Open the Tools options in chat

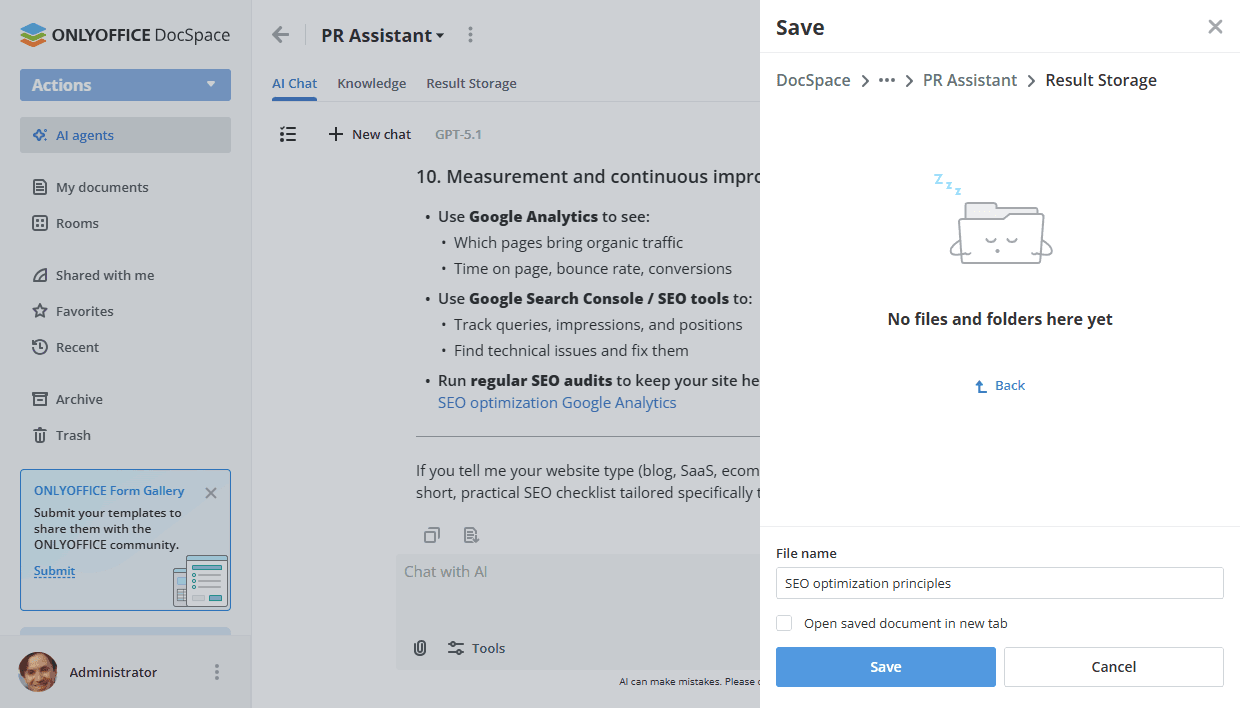point(476,648)
